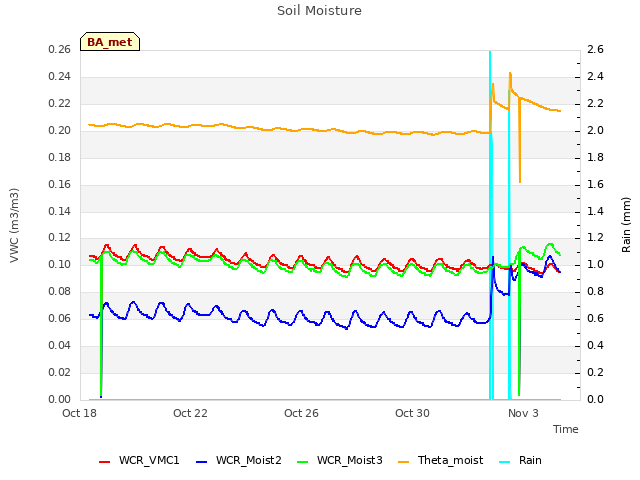Click the Oct 30 tick label

coord(412,413)
